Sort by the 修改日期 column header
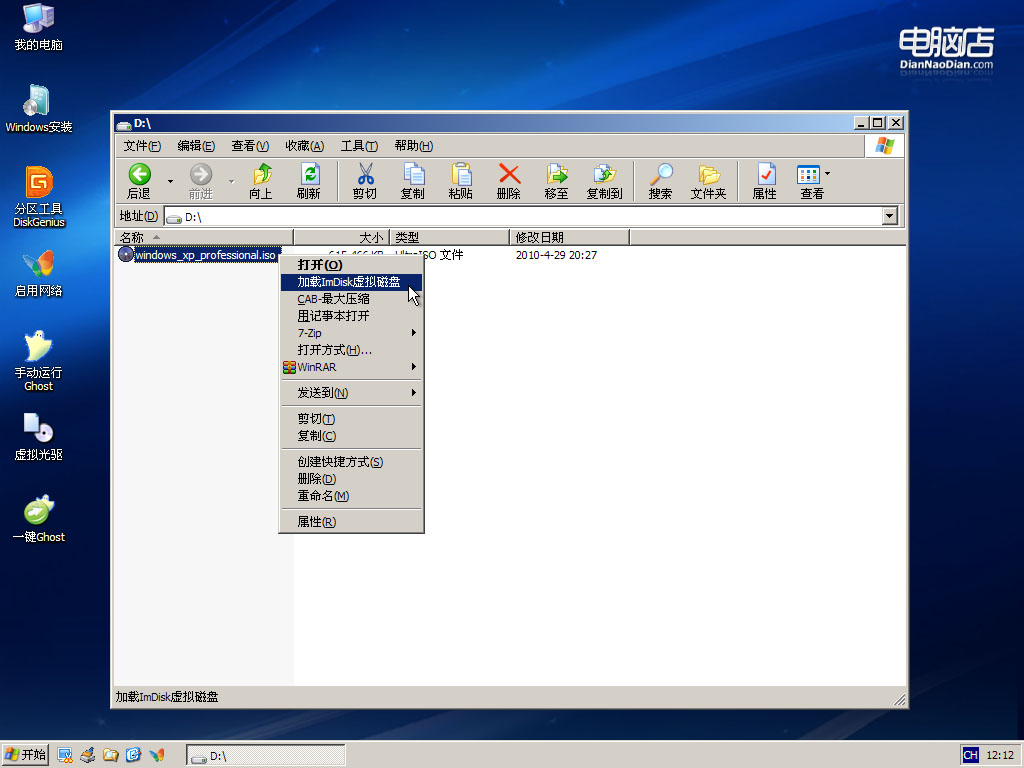This screenshot has width=1024, height=768. [568, 237]
